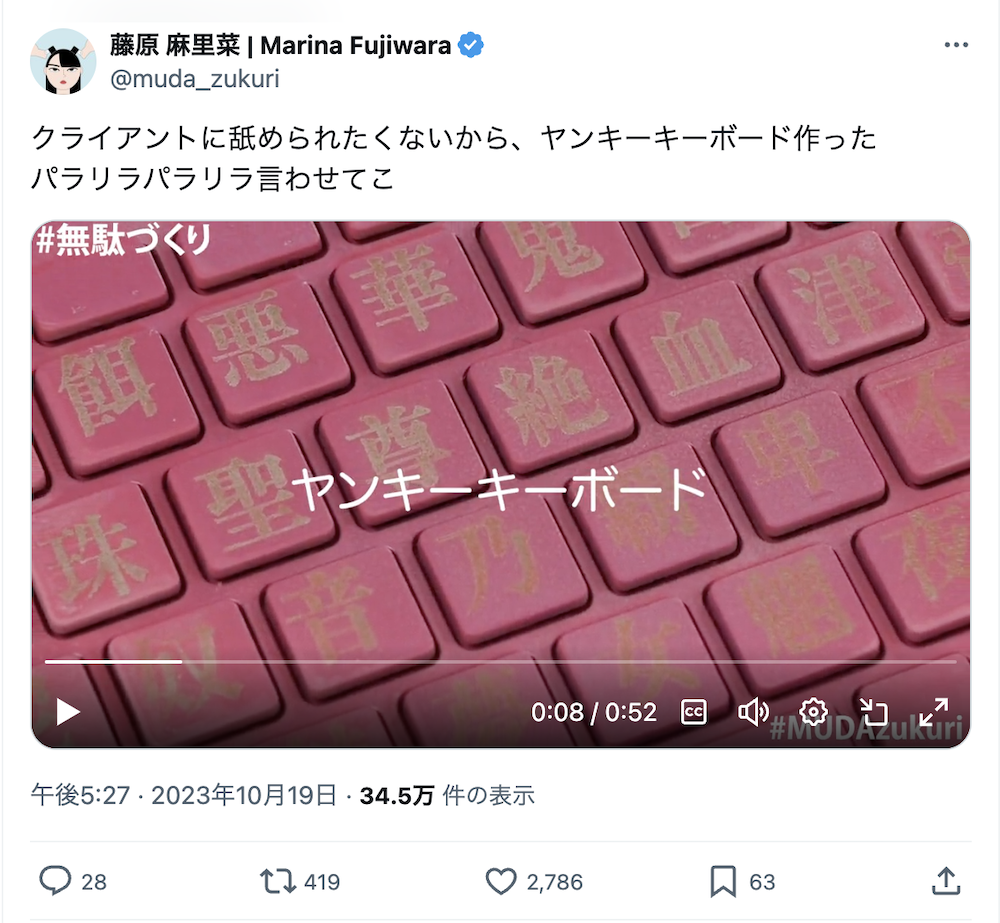Image resolution: width=1000 pixels, height=923 pixels.
Task: Click the 0:08 / 0:52 time display
Action: (593, 712)
